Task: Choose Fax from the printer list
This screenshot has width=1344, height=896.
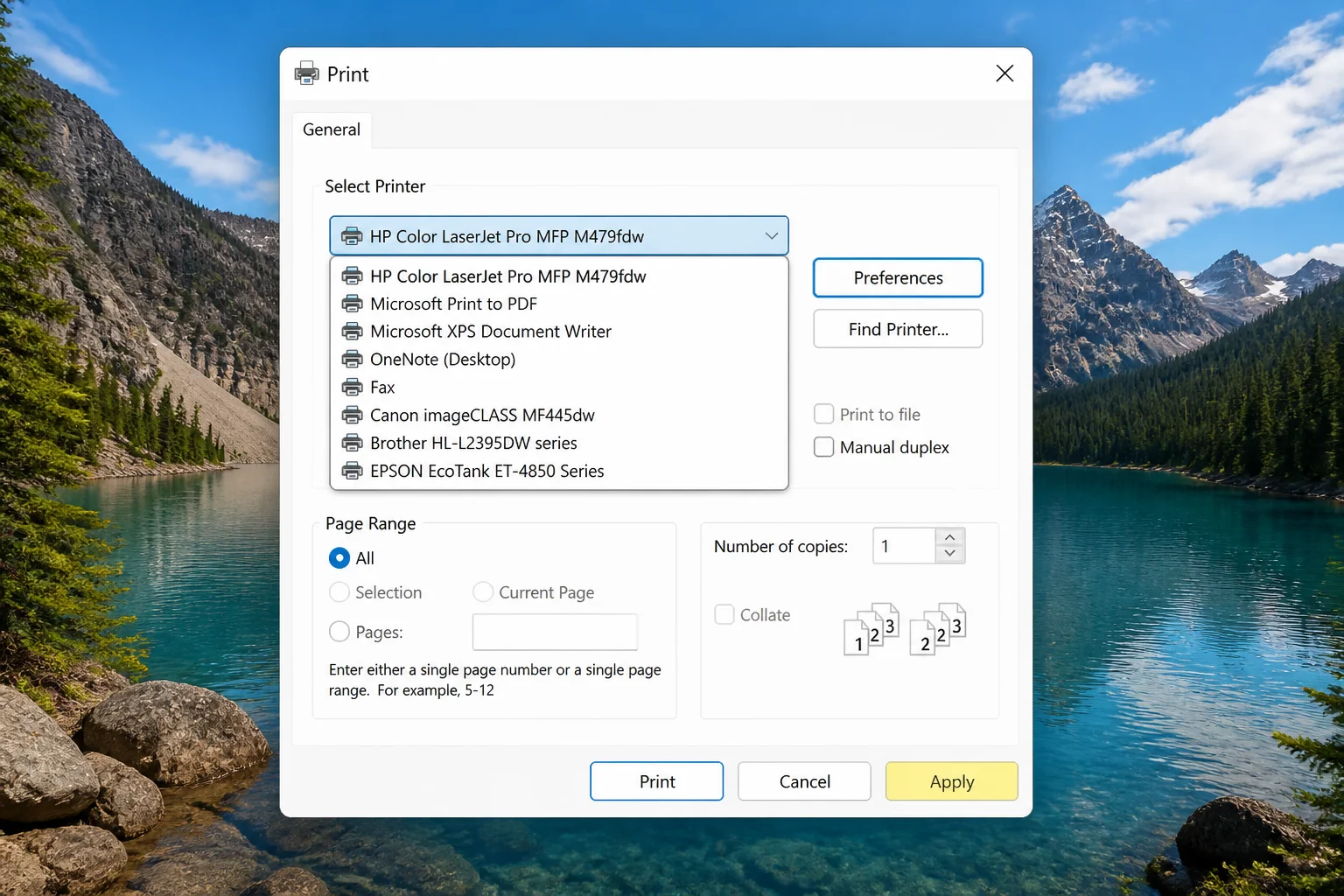Action: pos(559,388)
